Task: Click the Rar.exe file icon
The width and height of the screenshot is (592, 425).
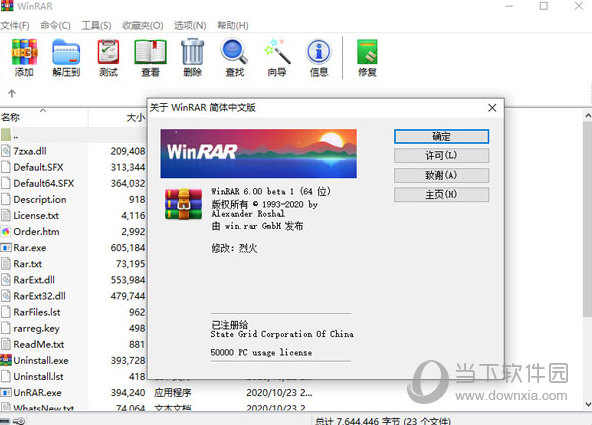Action: coord(6,248)
